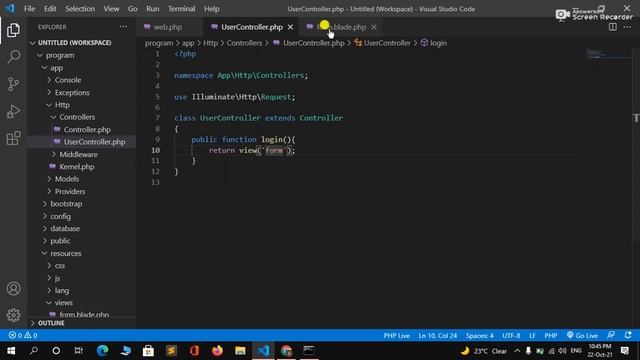640x360 pixels.
Task: Open Explorer views and more actions ellipsis
Action: [x=123, y=27]
